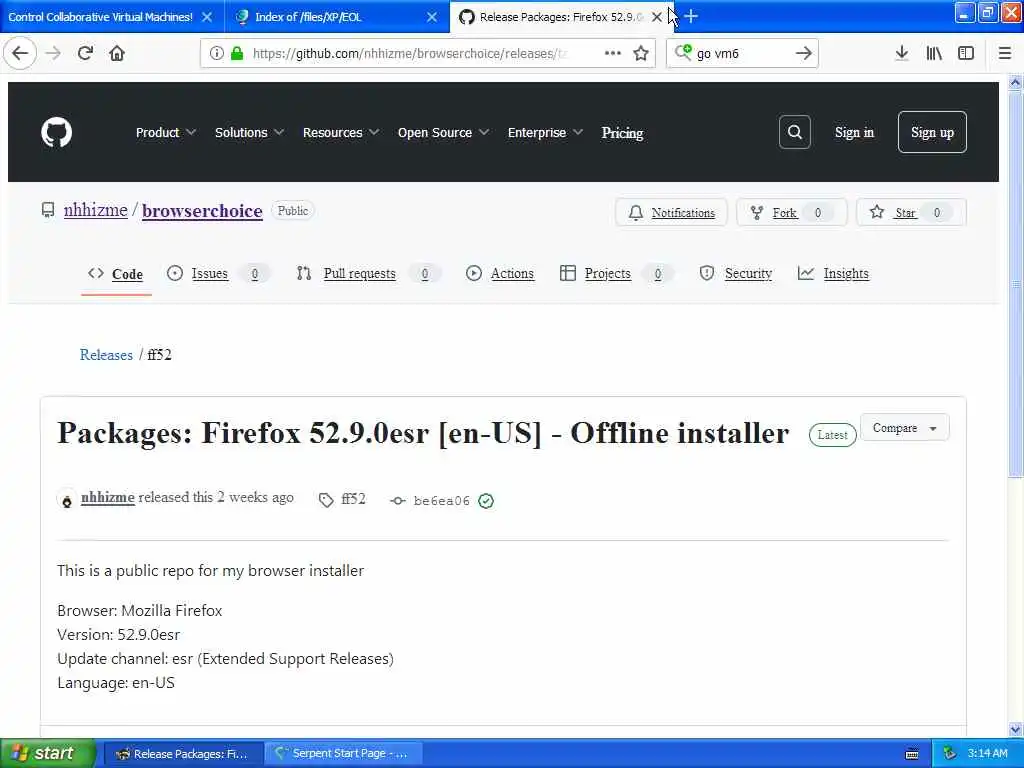Click the search box containing go vm6
Image resolution: width=1024 pixels, height=768 pixels.
tap(742, 54)
